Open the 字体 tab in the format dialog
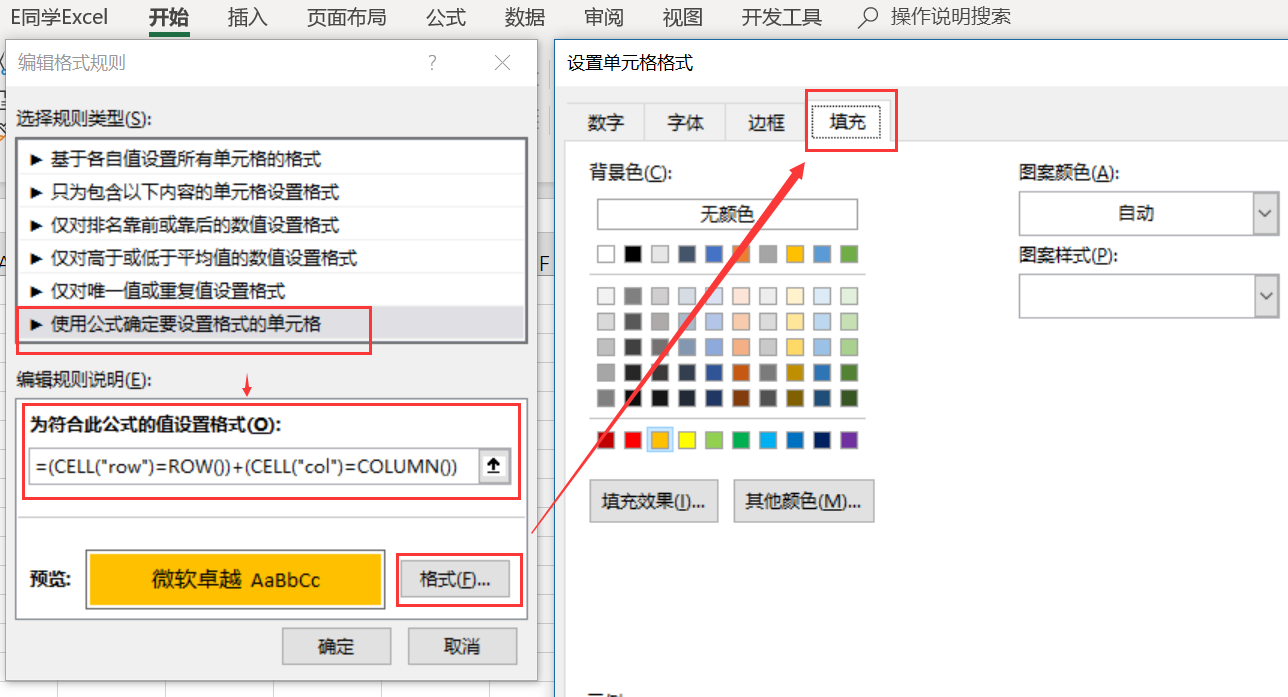 pos(684,122)
